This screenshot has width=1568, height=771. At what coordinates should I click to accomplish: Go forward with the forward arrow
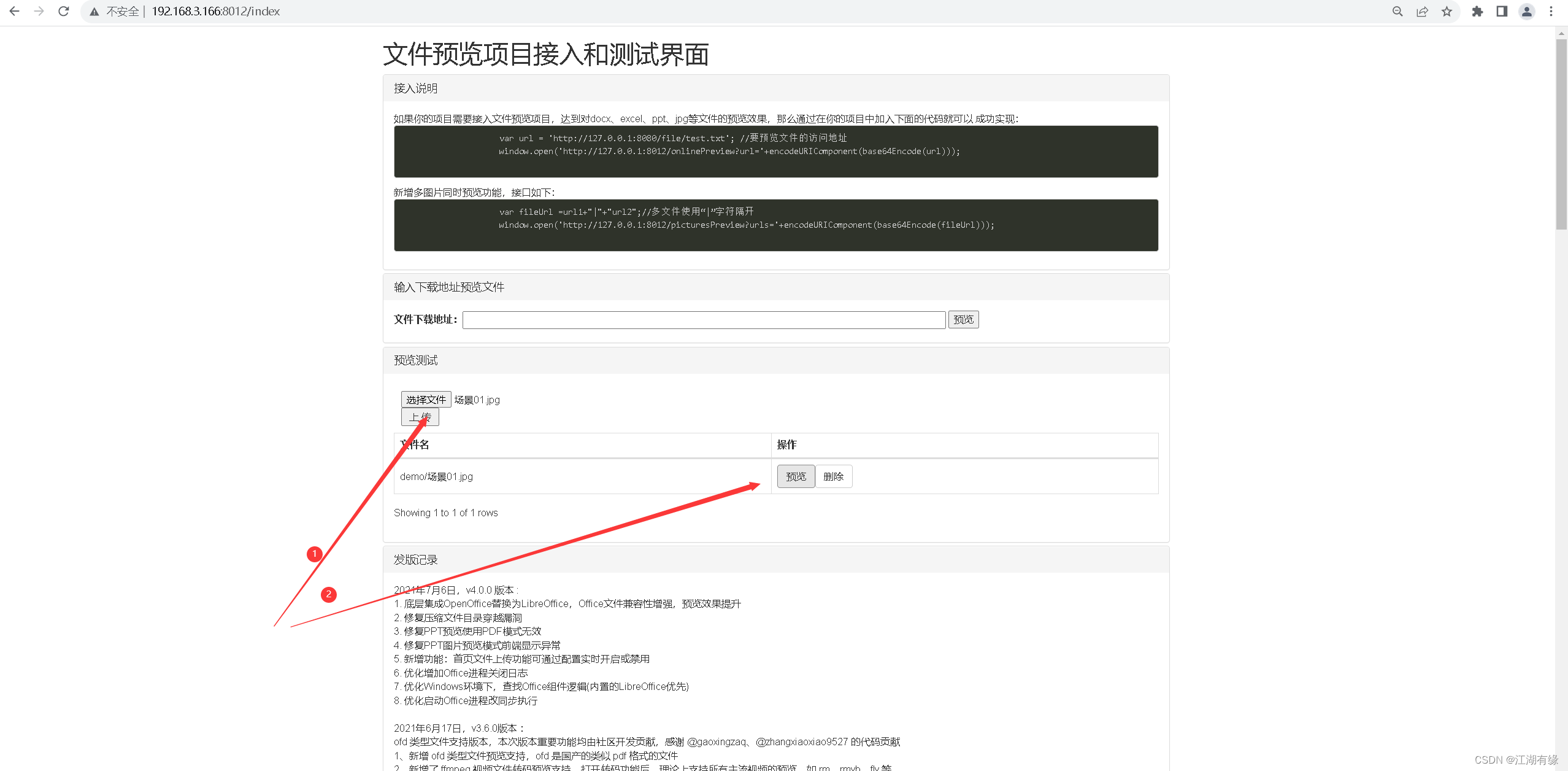click(39, 11)
